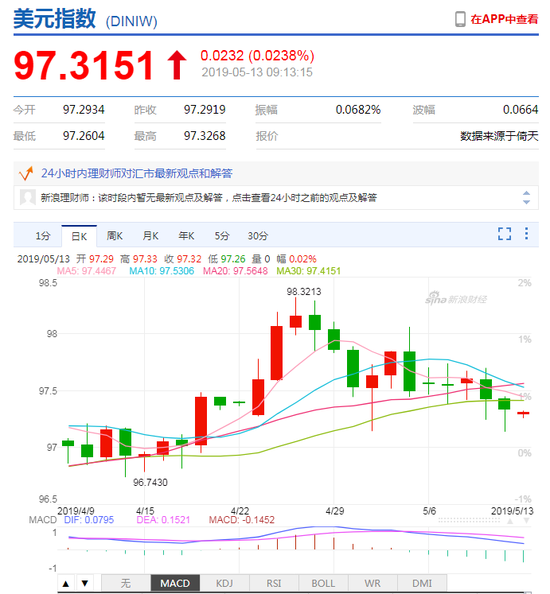The width and height of the screenshot is (550, 594).
Task: Click the 5/6 date axis label
Action: (429, 511)
